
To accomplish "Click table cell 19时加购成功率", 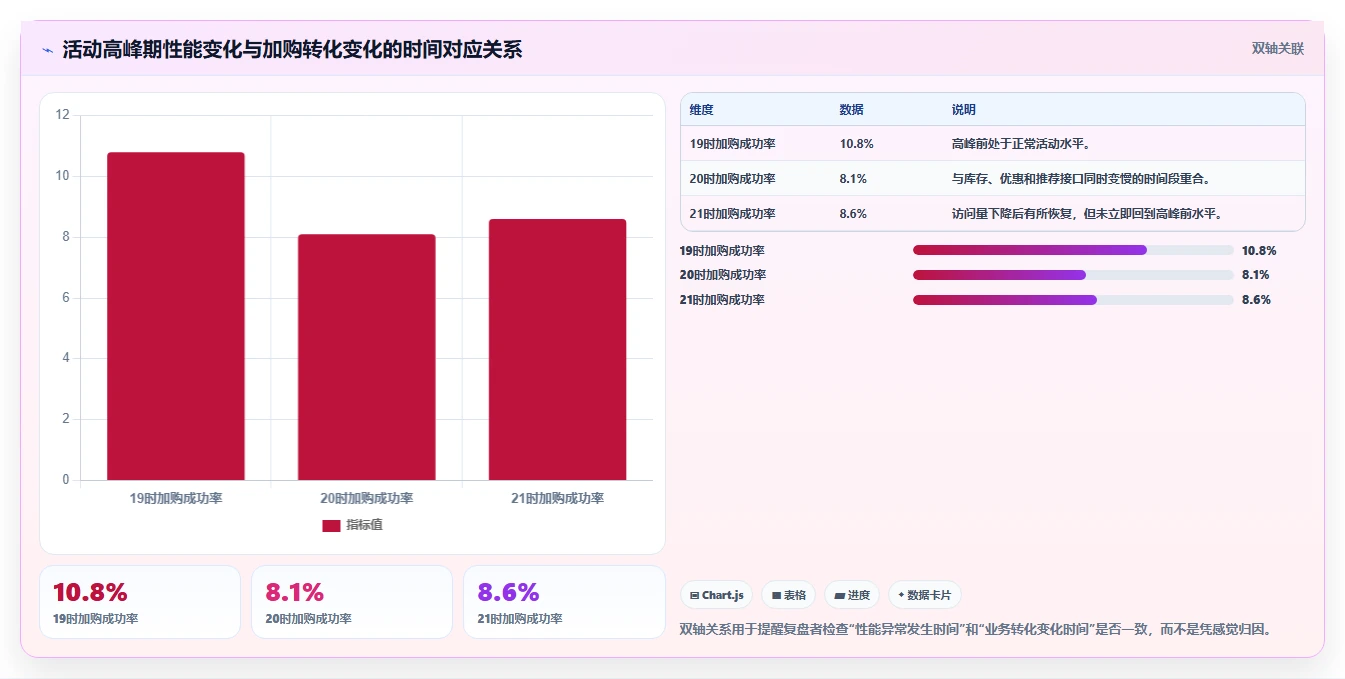I will (x=732, y=144).
